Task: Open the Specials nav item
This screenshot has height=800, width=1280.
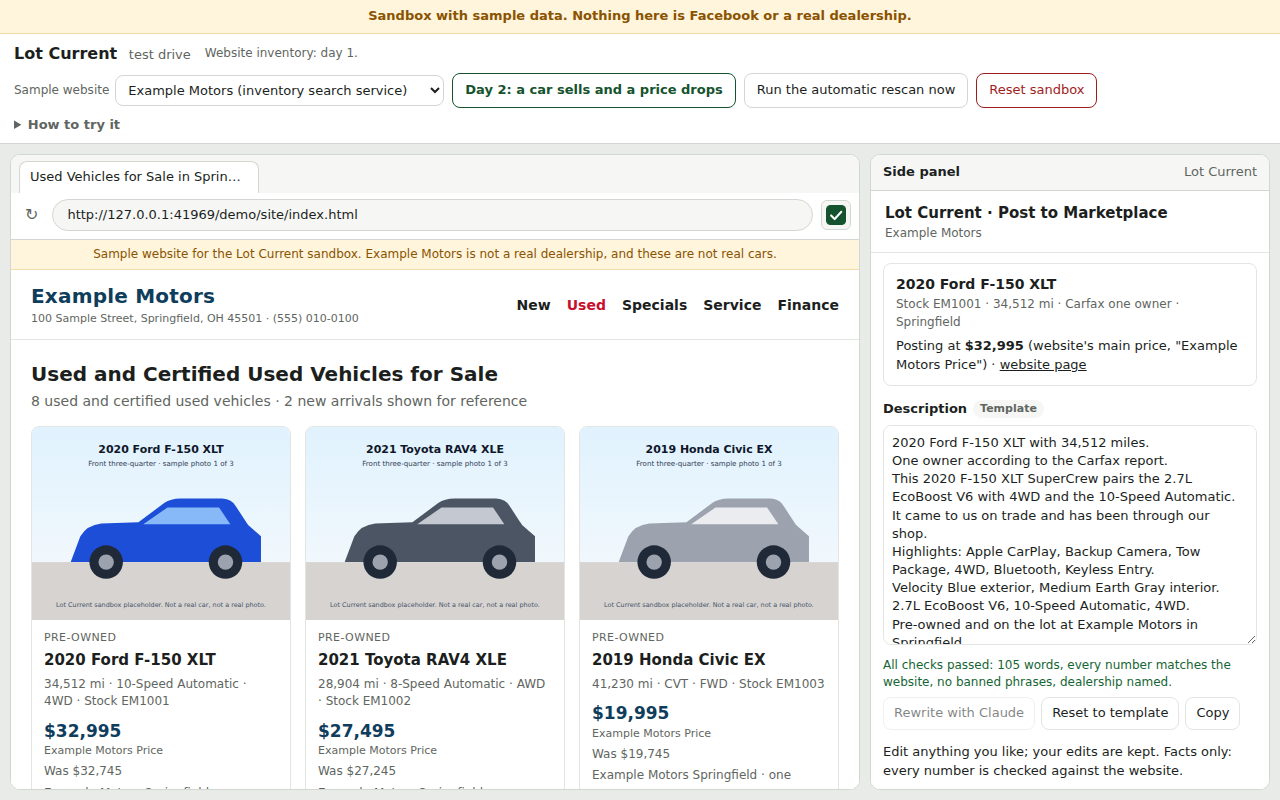Action: [x=654, y=305]
